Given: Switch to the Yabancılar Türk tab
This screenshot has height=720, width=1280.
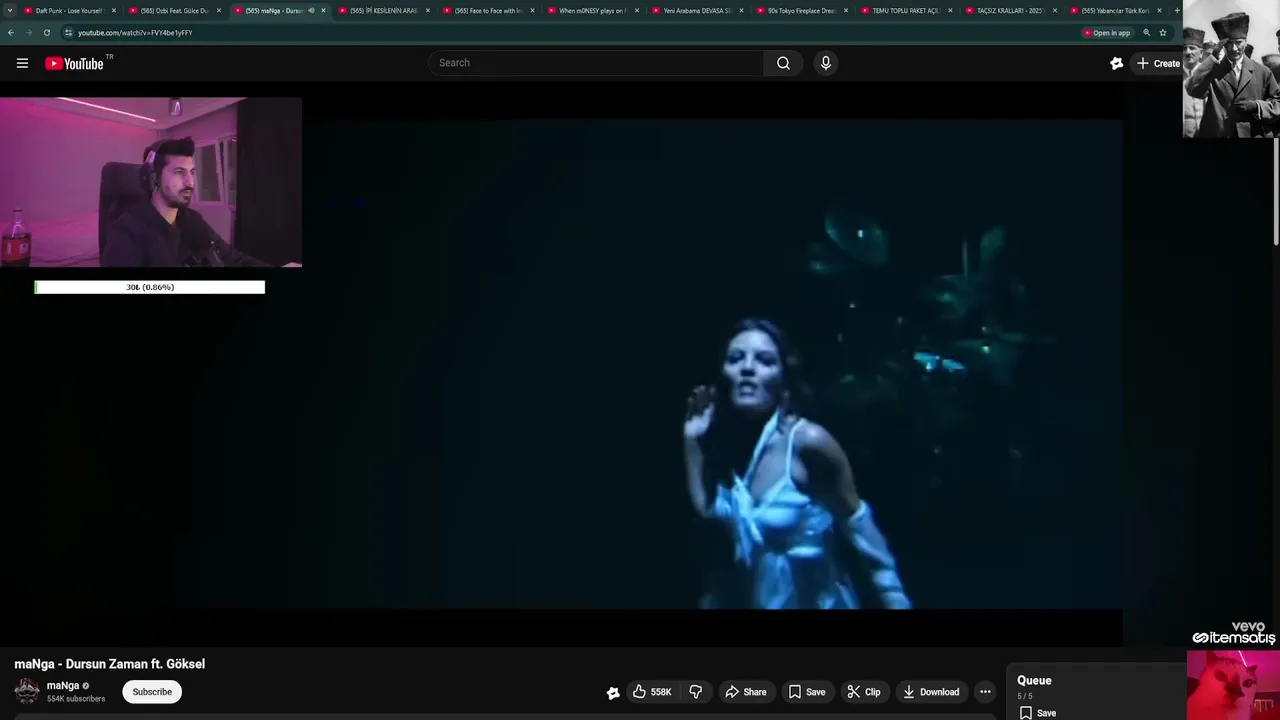Looking at the screenshot, I should [1113, 10].
